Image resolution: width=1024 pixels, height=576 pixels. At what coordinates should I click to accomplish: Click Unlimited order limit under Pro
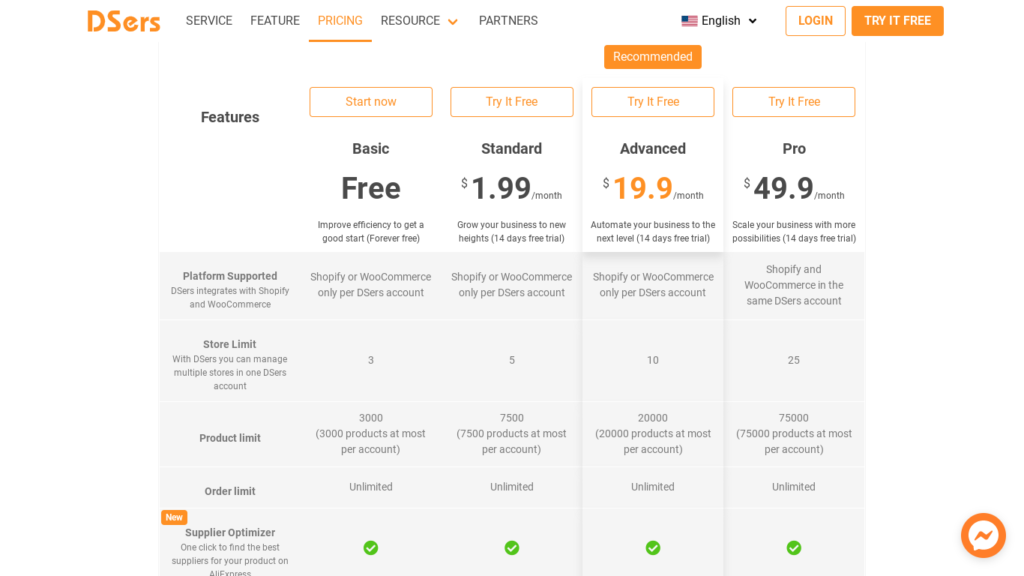[793, 487]
